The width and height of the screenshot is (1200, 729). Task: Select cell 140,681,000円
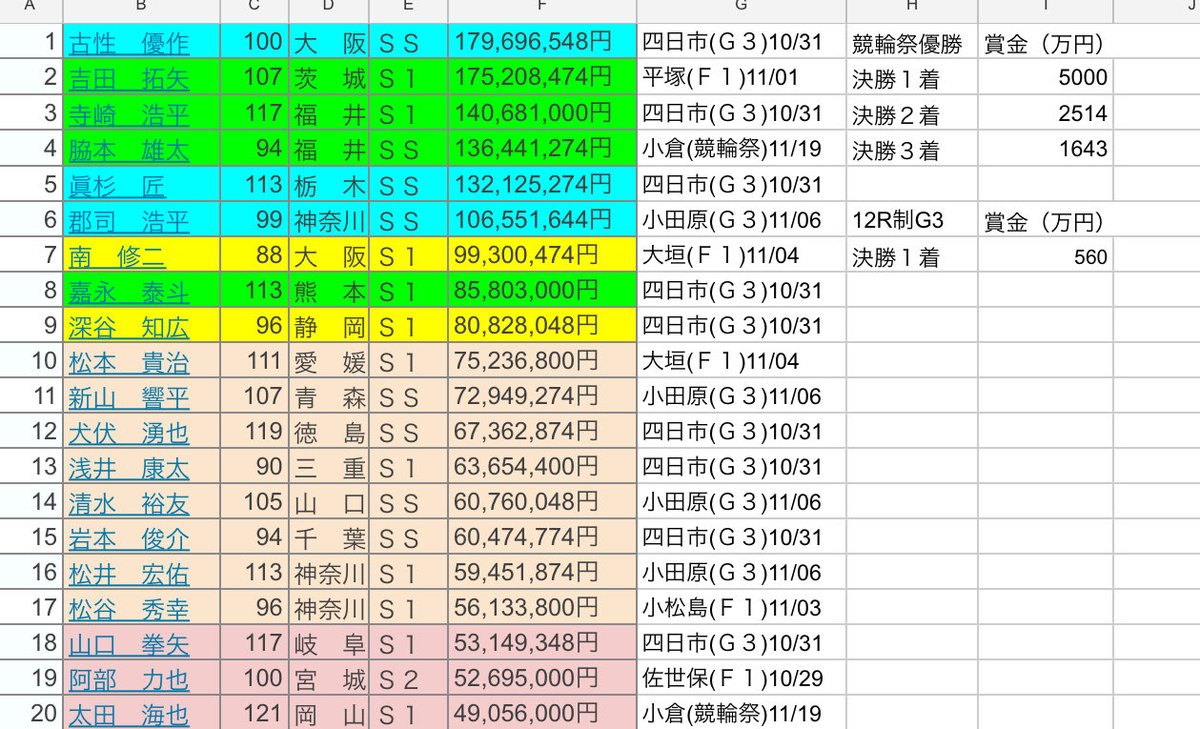[542, 114]
